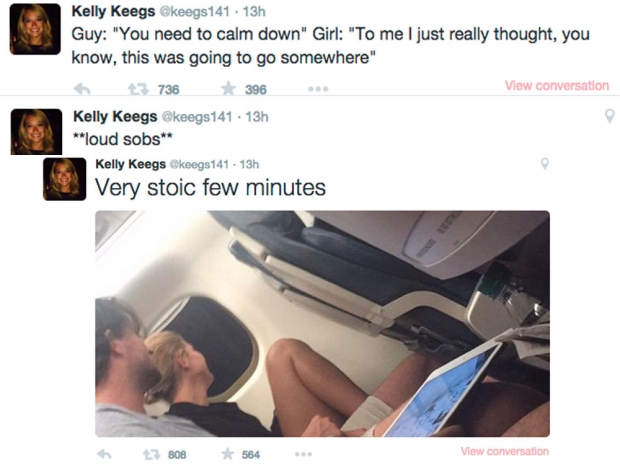This screenshot has height=465, width=620.
Task: Enlarge the airplane seat photo
Action: (322, 323)
